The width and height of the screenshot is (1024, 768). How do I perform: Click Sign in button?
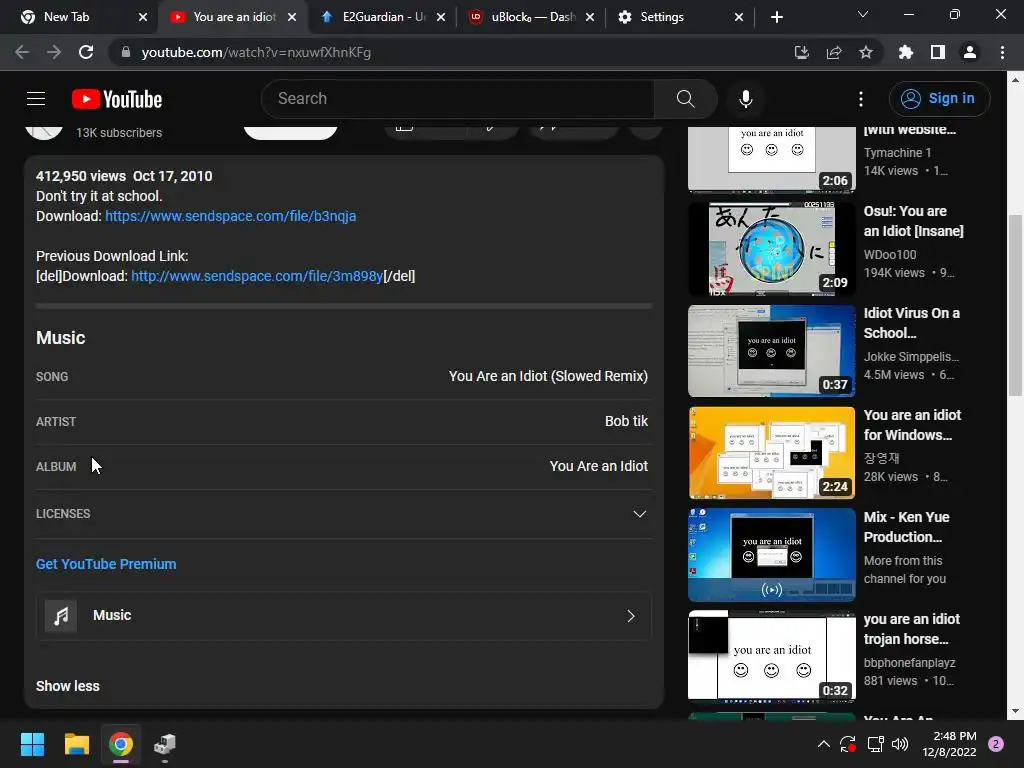tap(939, 99)
